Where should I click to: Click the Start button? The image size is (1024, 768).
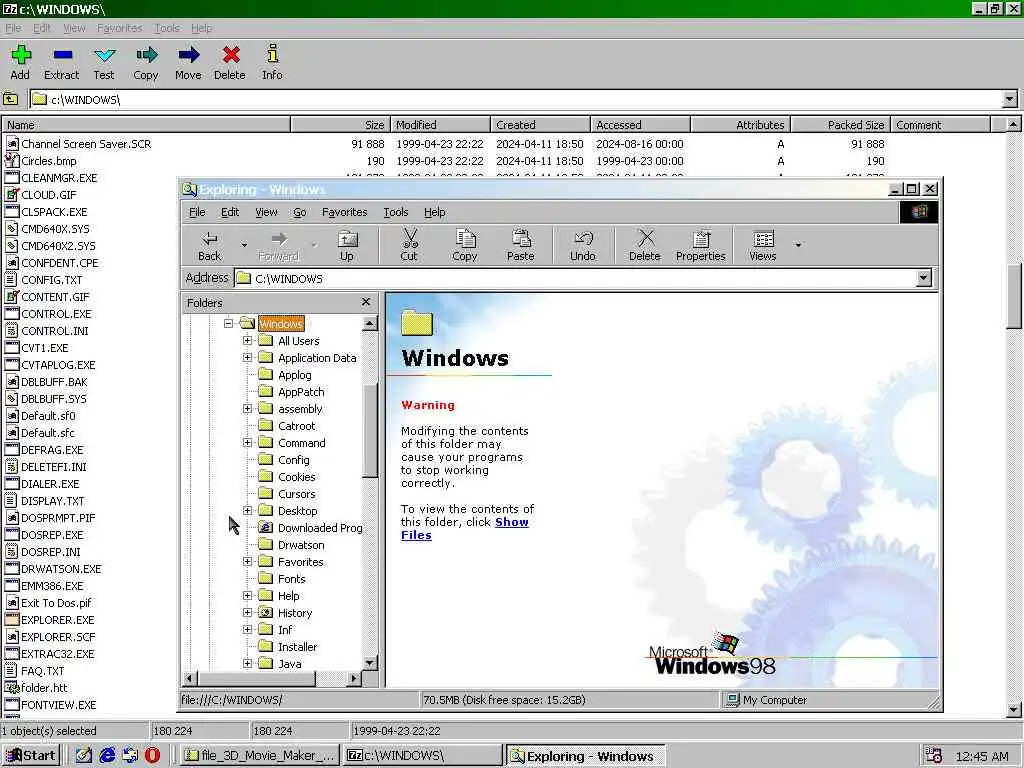tap(31, 756)
